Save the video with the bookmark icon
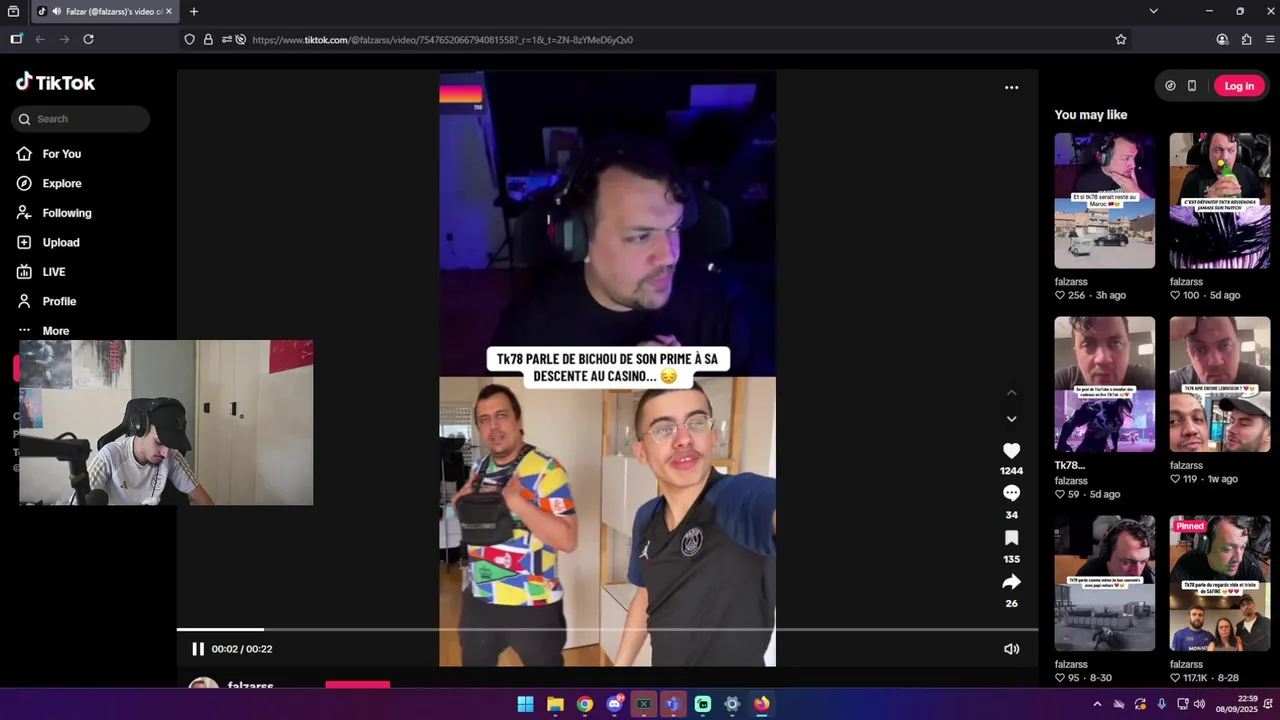1280x720 pixels. tap(1011, 538)
